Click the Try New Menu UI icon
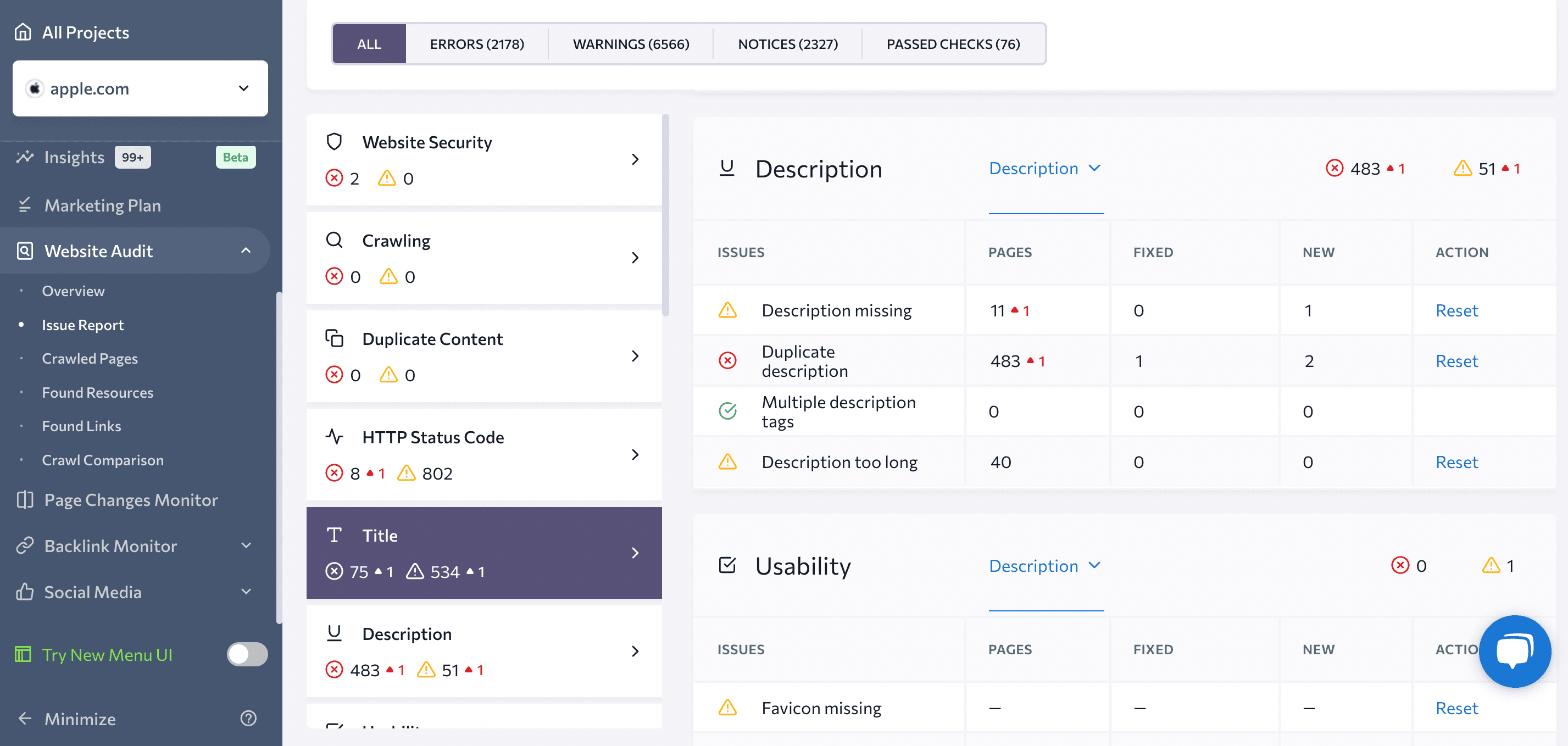Image resolution: width=1568 pixels, height=746 pixels. [x=23, y=655]
